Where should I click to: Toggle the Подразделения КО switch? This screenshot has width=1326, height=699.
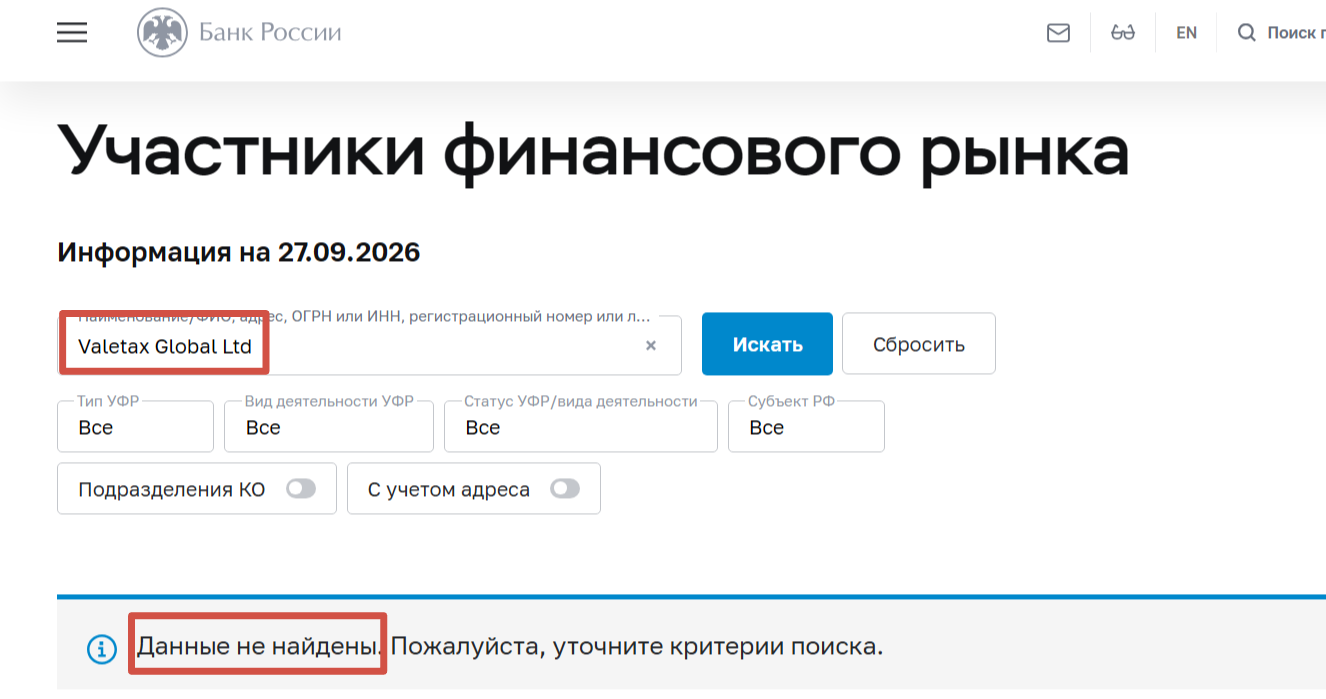pyautogui.click(x=301, y=489)
